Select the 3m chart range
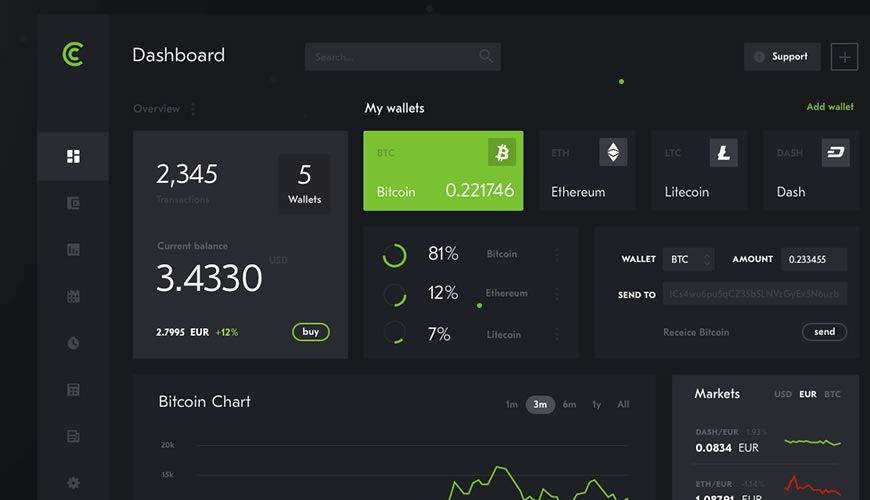This screenshot has width=870, height=500. point(540,405)
